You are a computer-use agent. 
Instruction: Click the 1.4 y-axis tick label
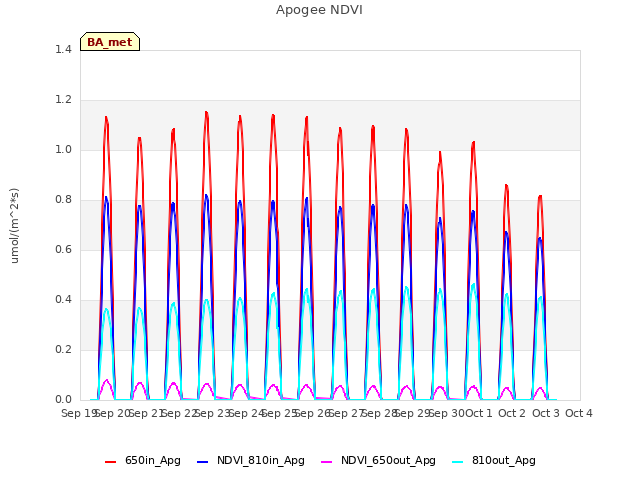point(63,49)
